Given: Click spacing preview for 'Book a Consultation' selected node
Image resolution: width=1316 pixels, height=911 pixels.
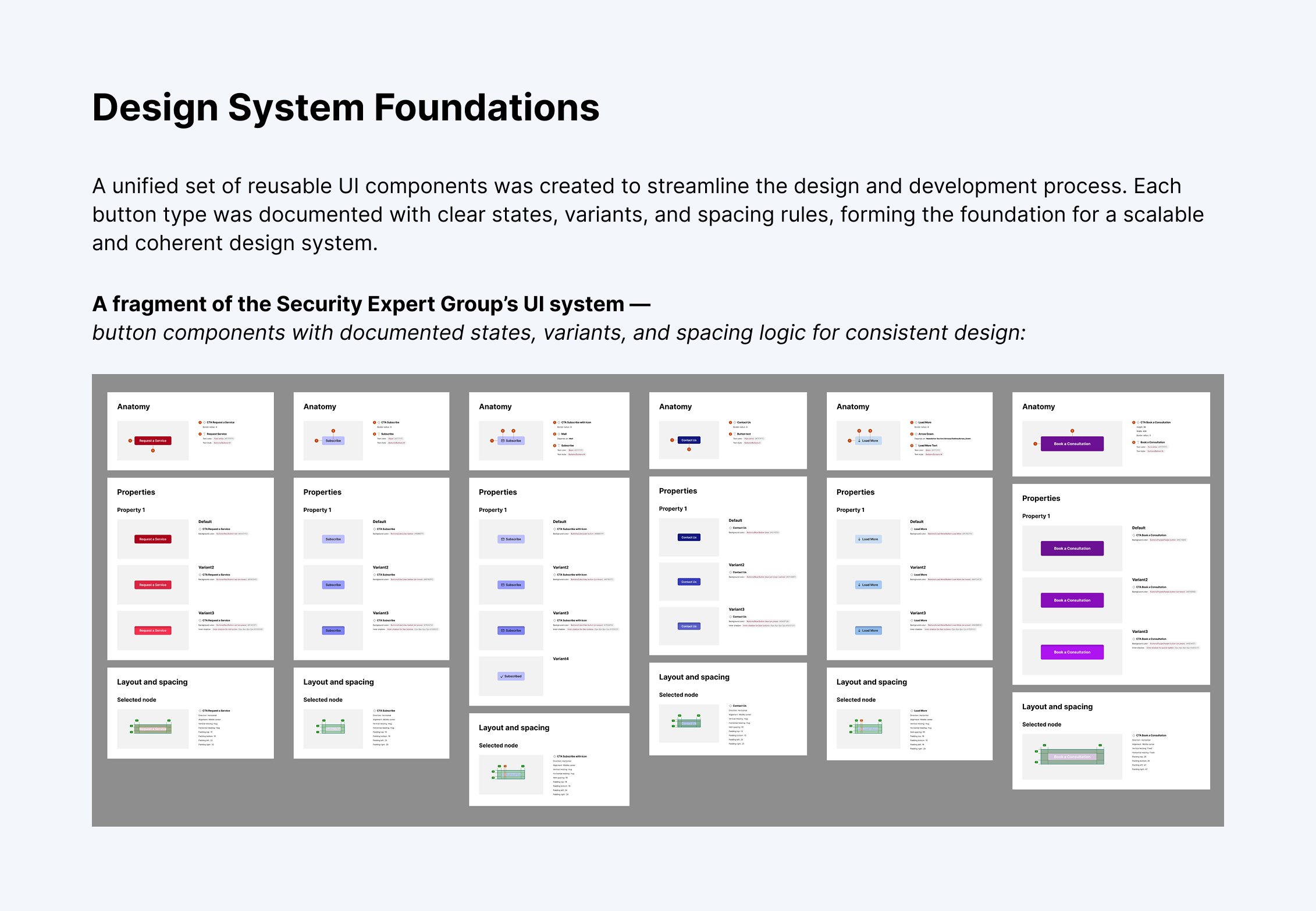Looking at the screenshot, I should pos(1072,756).
